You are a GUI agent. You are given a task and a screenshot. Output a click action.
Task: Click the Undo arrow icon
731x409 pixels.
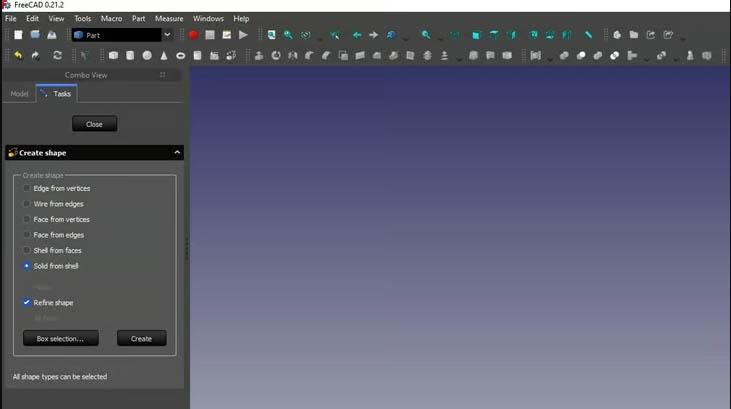(x=17, y=55)
